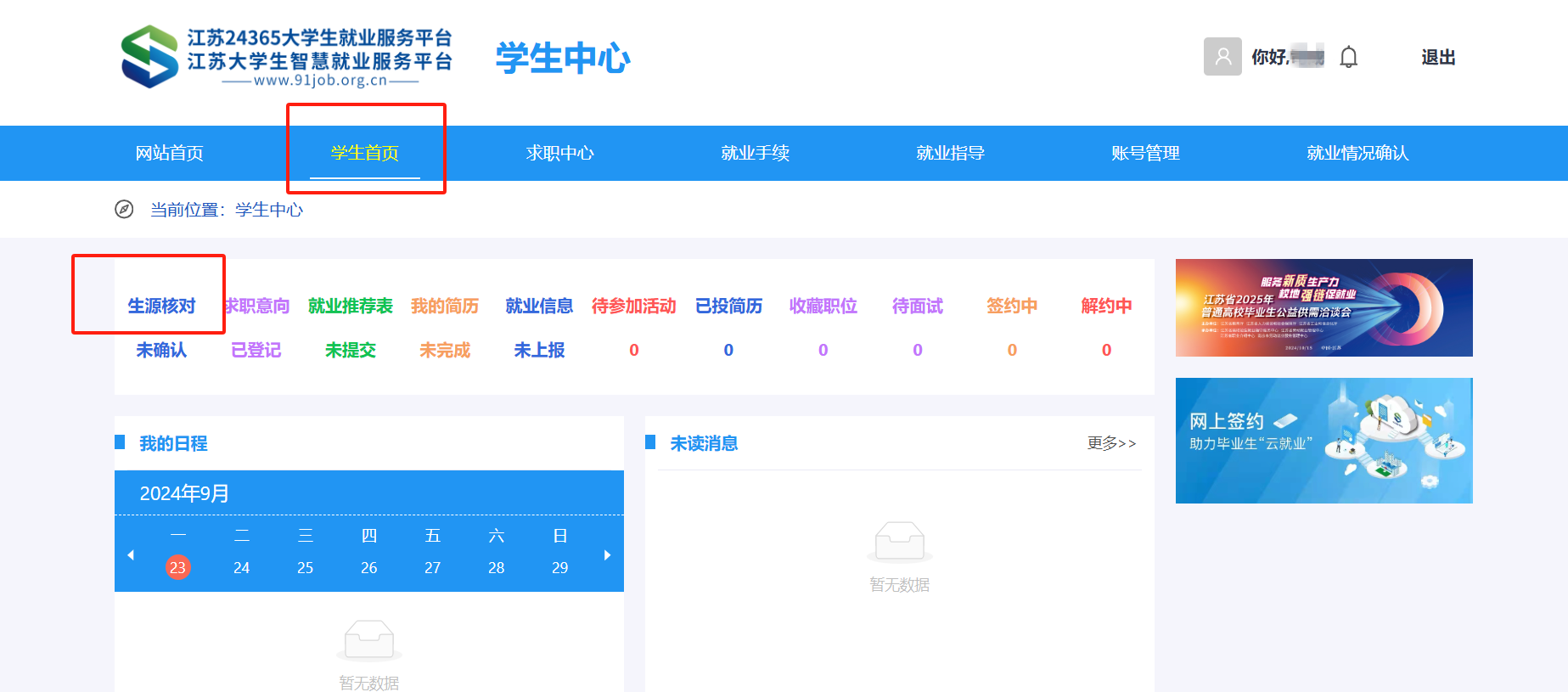Click 我的简历 status entry
Image resolution: width=1568 pixels, height=692 pixels.
coord(445,306)
